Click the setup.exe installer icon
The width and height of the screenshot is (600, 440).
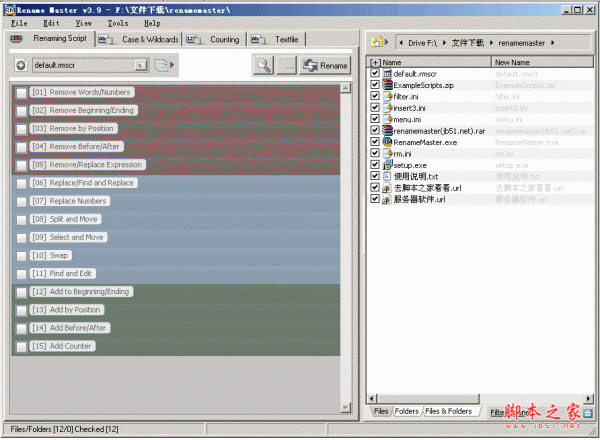pos(388,165)
